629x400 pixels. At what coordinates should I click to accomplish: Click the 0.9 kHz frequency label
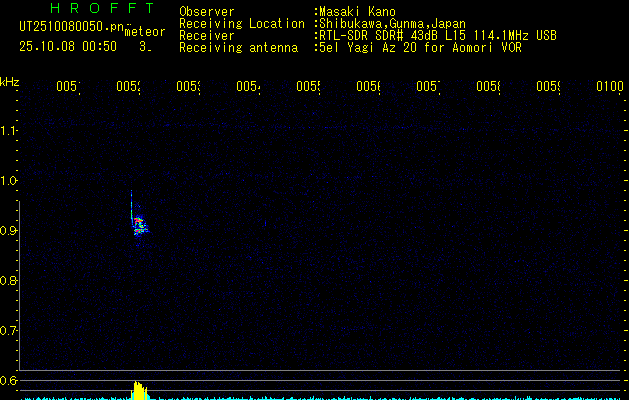coord(8,231)
